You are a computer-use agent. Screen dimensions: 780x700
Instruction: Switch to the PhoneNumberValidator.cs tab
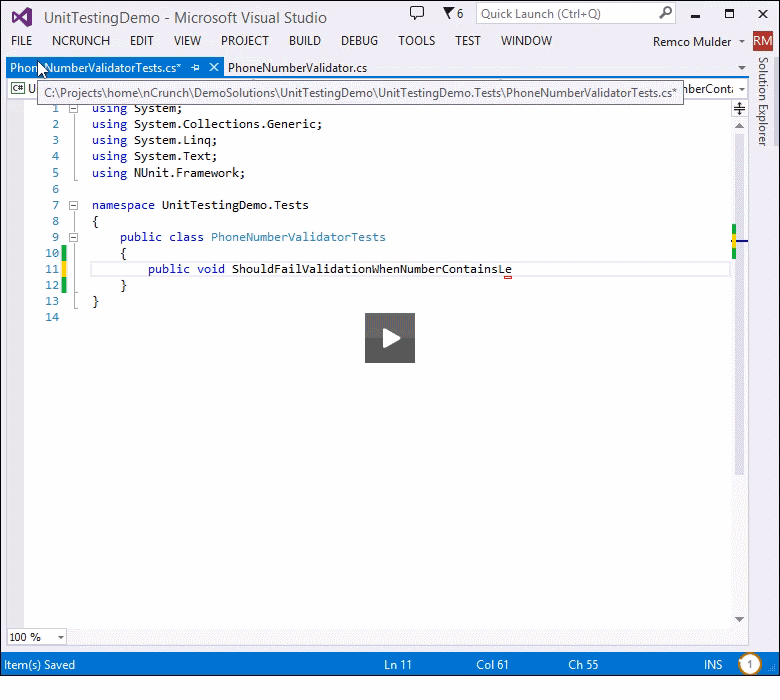point(297,67)
